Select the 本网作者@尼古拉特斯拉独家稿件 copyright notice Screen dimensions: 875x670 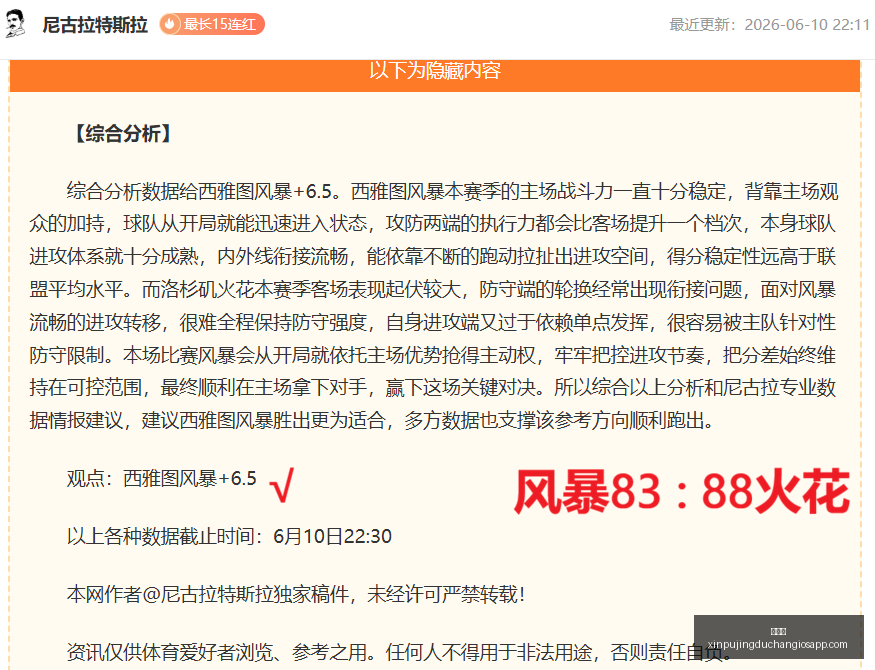coord(296,594)
